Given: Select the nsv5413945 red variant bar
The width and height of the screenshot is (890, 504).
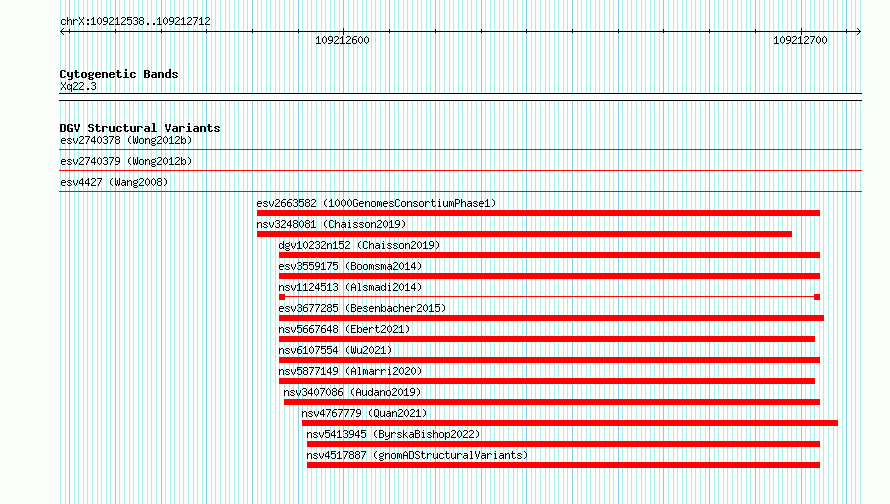Looking at the screenshot, I should click(x=564, y=444).
